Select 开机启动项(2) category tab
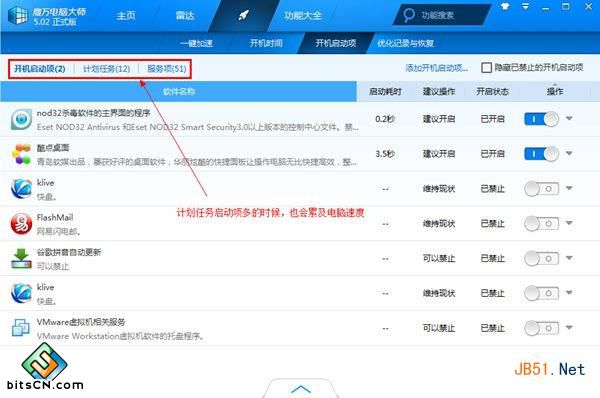 pyautogui.click(x=40, y=69)
